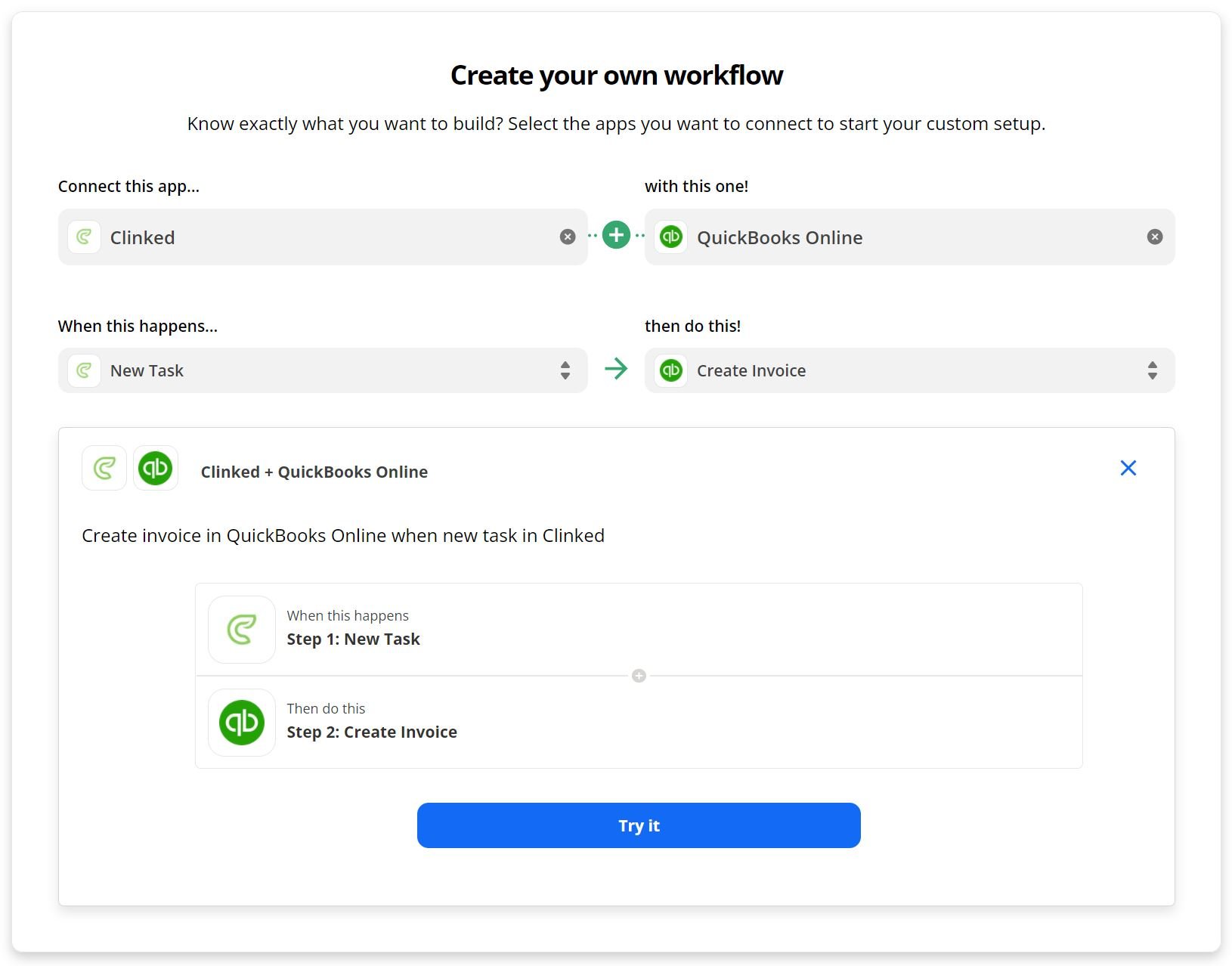The height and width of the screenshot is (966, 1232).
Task: Clear the Clinked app selection
Action: pos(568,237)
